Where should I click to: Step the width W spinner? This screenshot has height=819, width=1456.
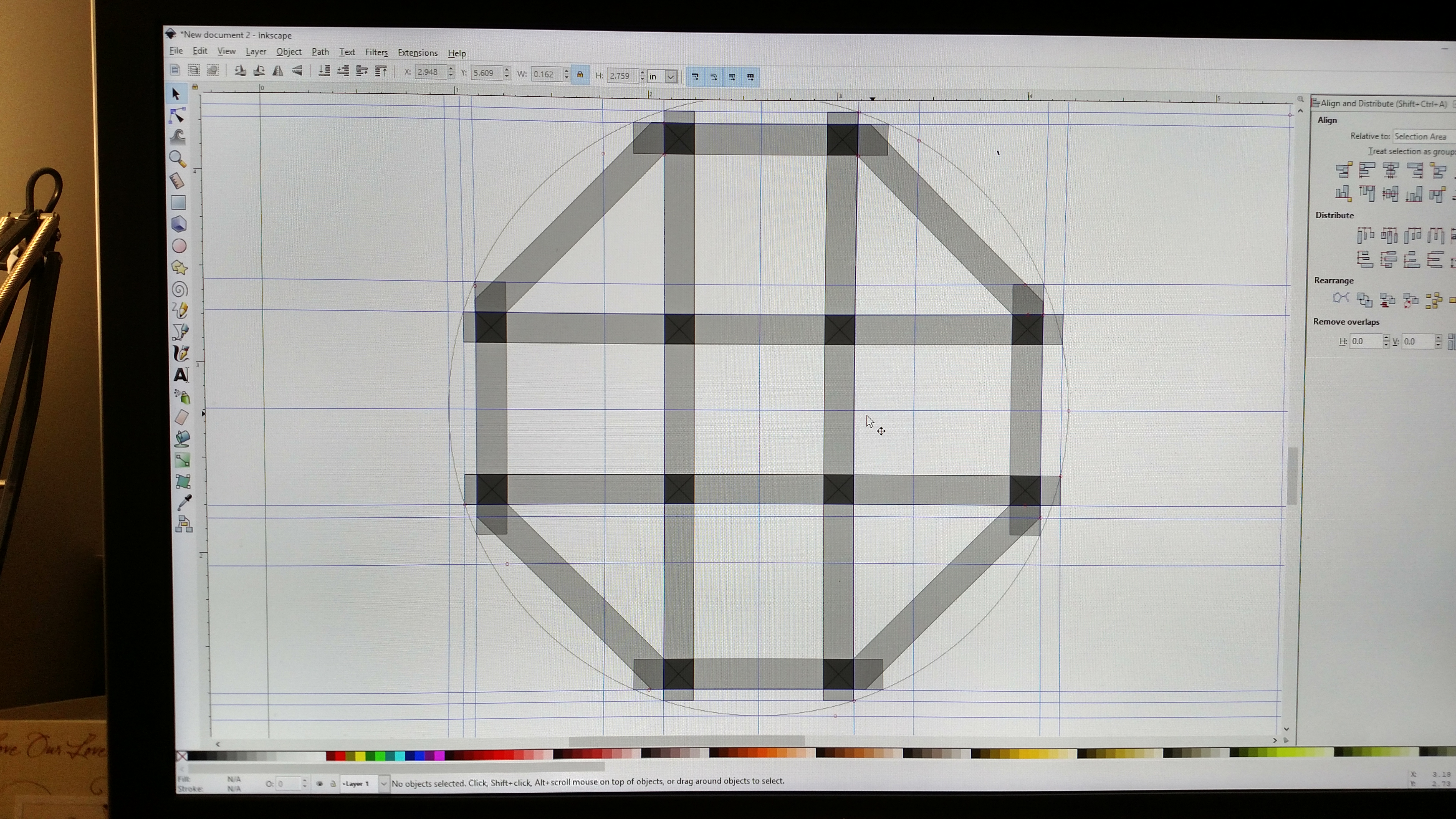pyautogui.click(x=566, y=74)
